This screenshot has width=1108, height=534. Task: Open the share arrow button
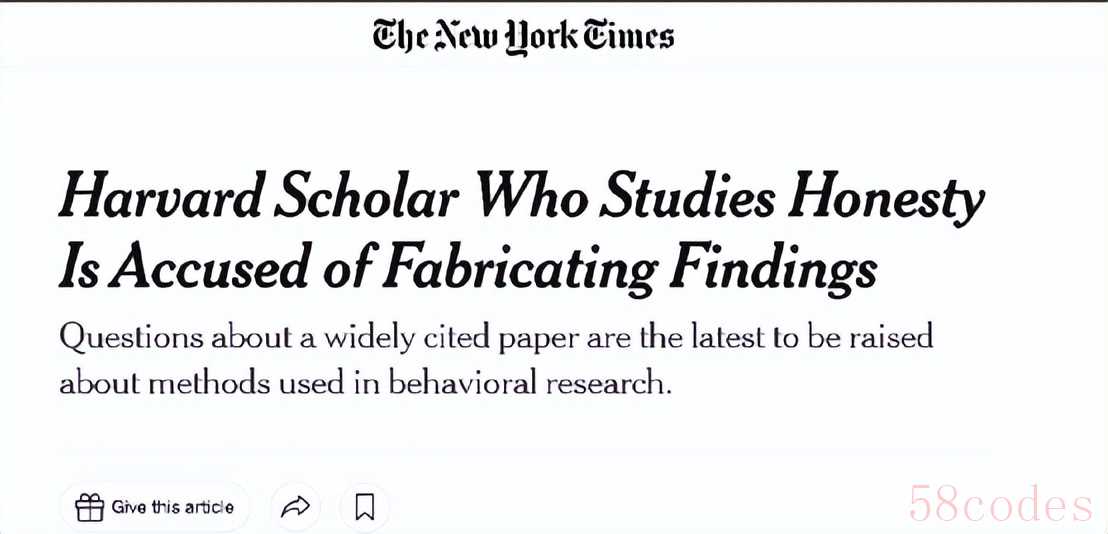[295, 508]
